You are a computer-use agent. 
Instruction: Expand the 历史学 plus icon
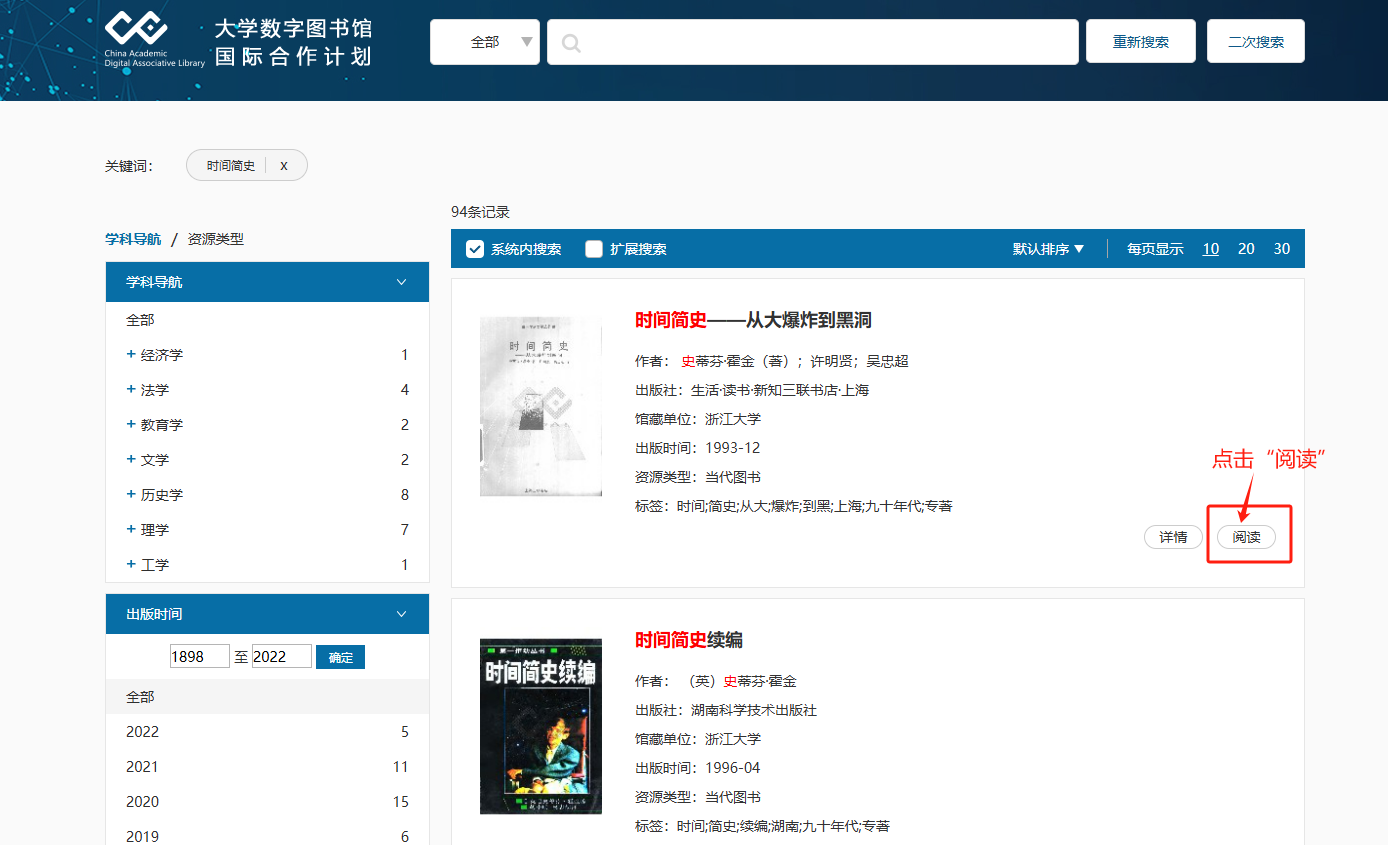click(131, 495)
